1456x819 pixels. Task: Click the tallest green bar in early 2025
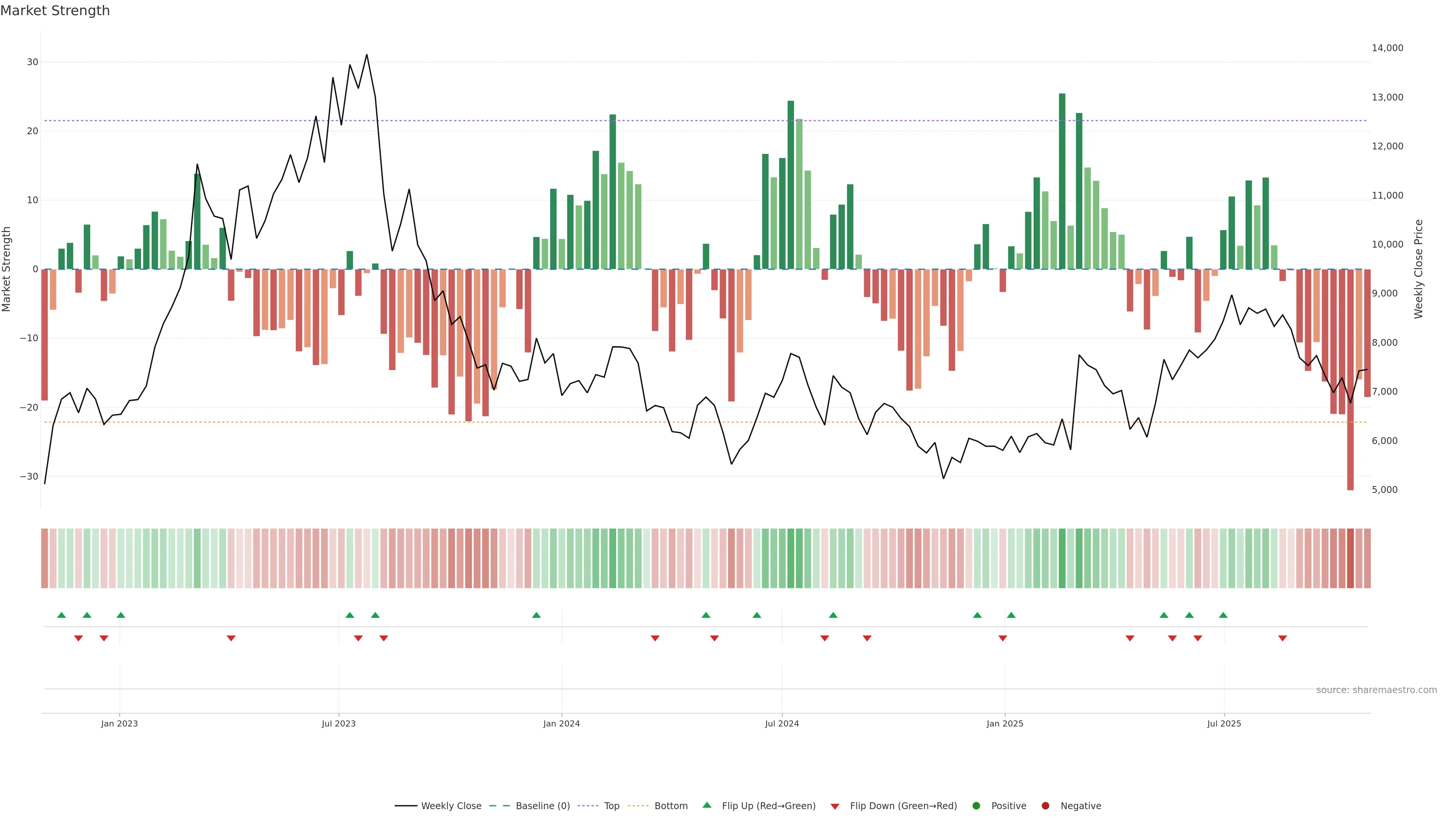pos(1062,181)
